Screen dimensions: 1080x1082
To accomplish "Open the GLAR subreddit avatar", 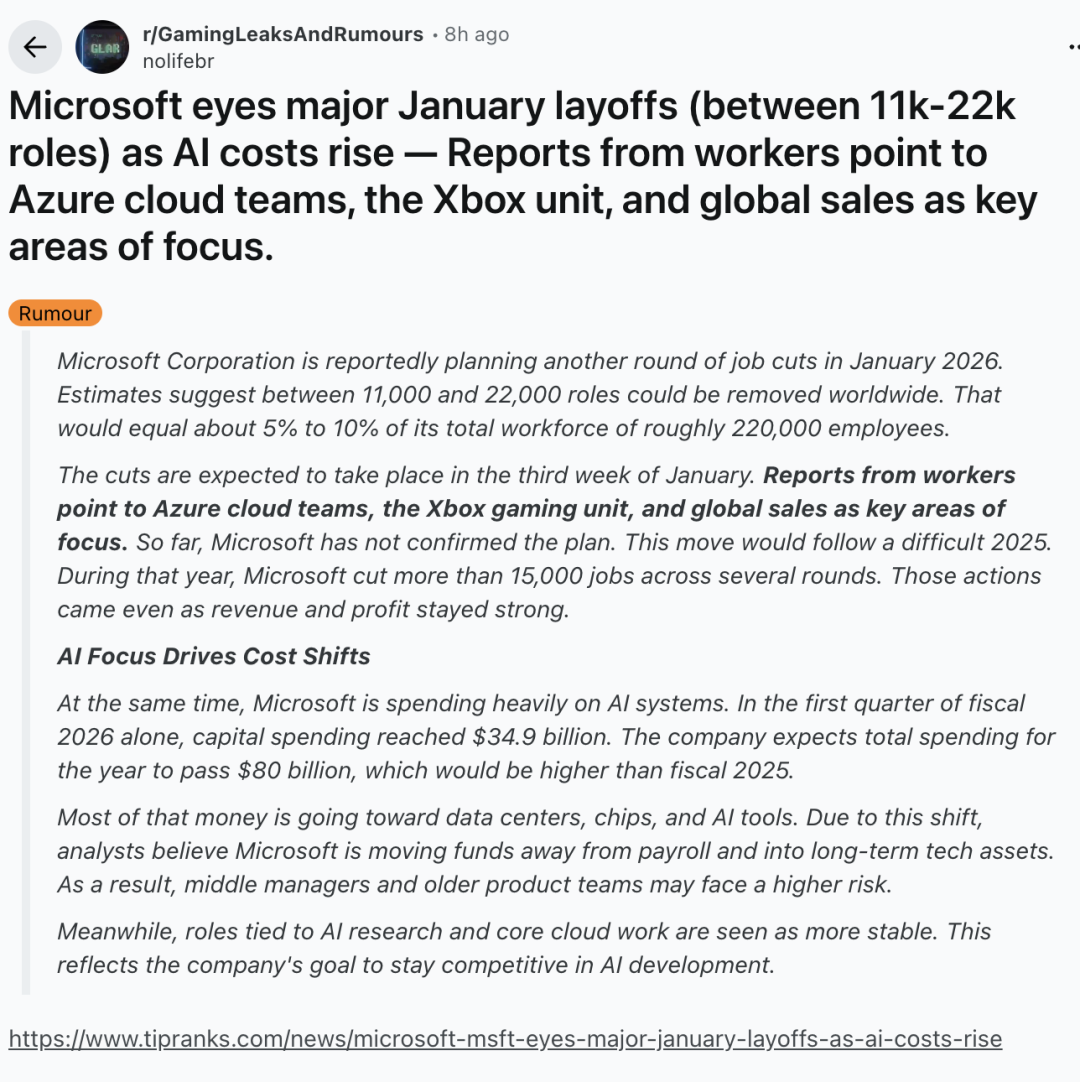I will [102, 47].
